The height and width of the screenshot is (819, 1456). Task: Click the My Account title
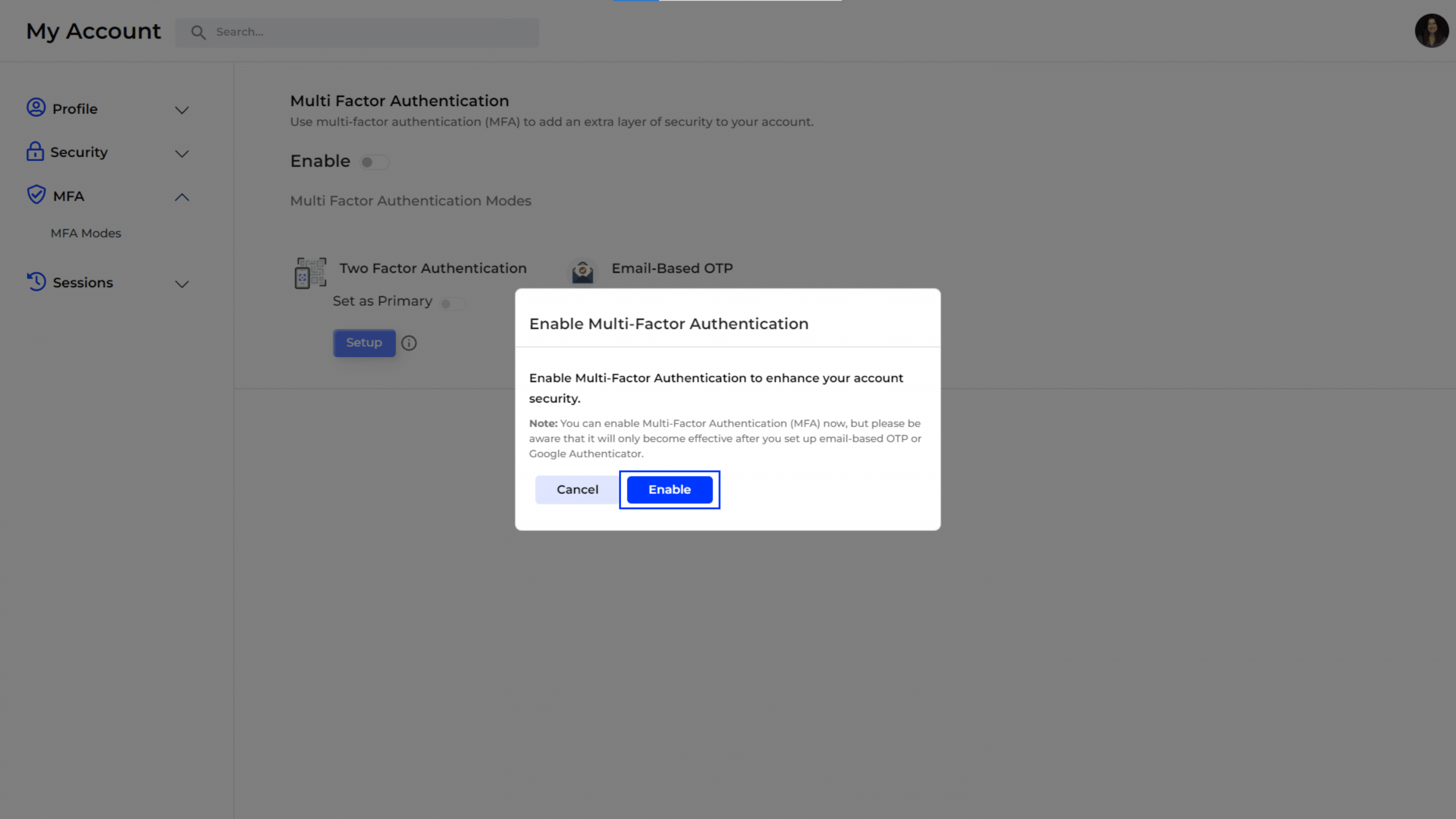click(x=93, y=31)
